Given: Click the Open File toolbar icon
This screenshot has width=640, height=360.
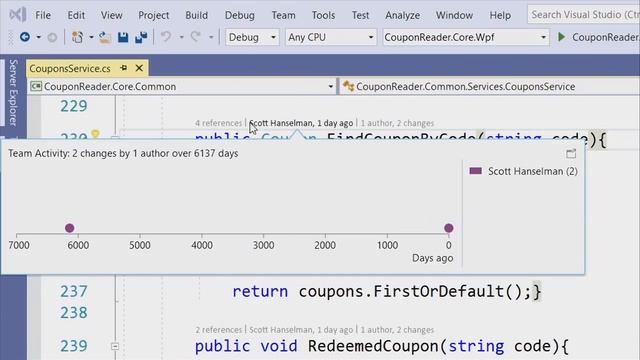Looking at the screenshot, I should pos(105,37).
